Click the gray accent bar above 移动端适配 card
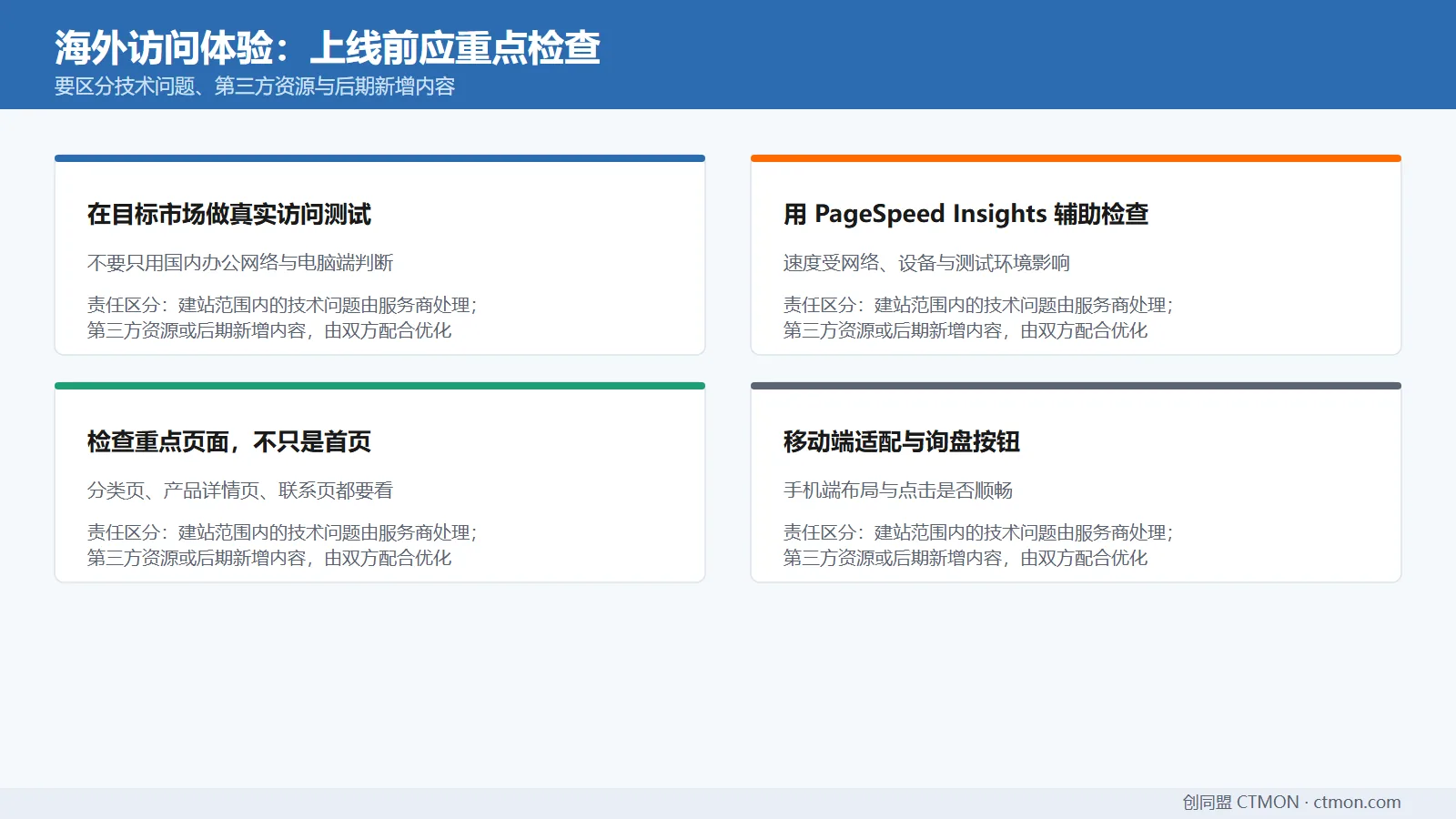The image size is (1456, 819). pos(1076,386)
